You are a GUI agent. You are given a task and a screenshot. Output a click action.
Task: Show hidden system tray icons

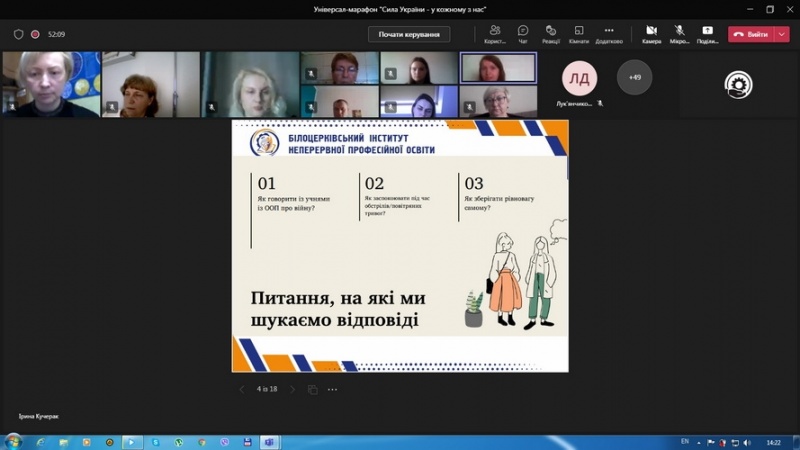(x=700, y=442)
